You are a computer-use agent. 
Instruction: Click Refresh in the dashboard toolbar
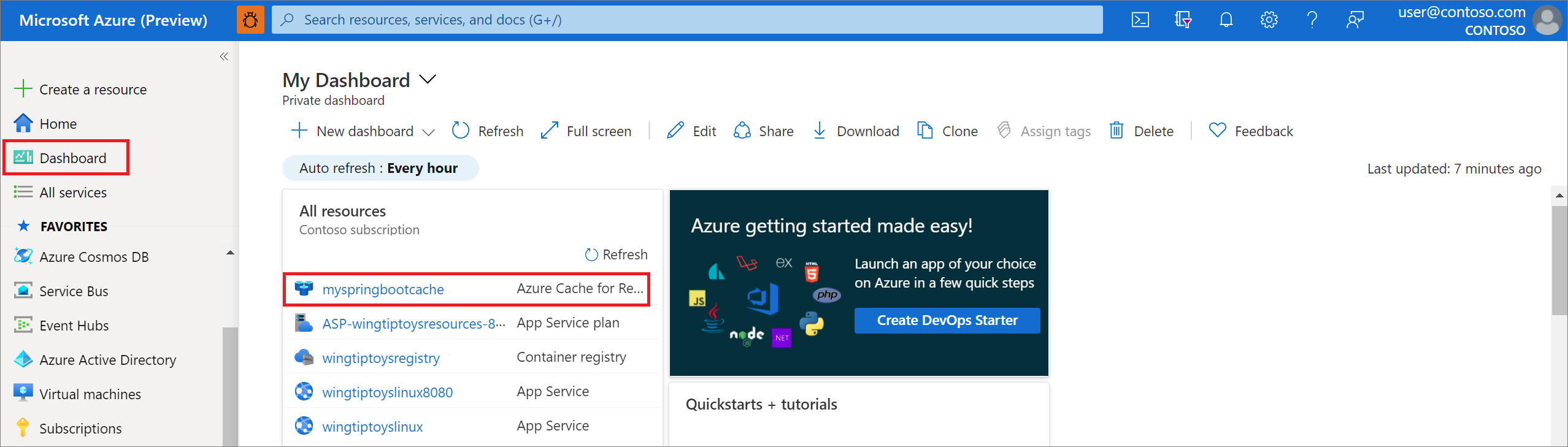click(x=488, y=131)
